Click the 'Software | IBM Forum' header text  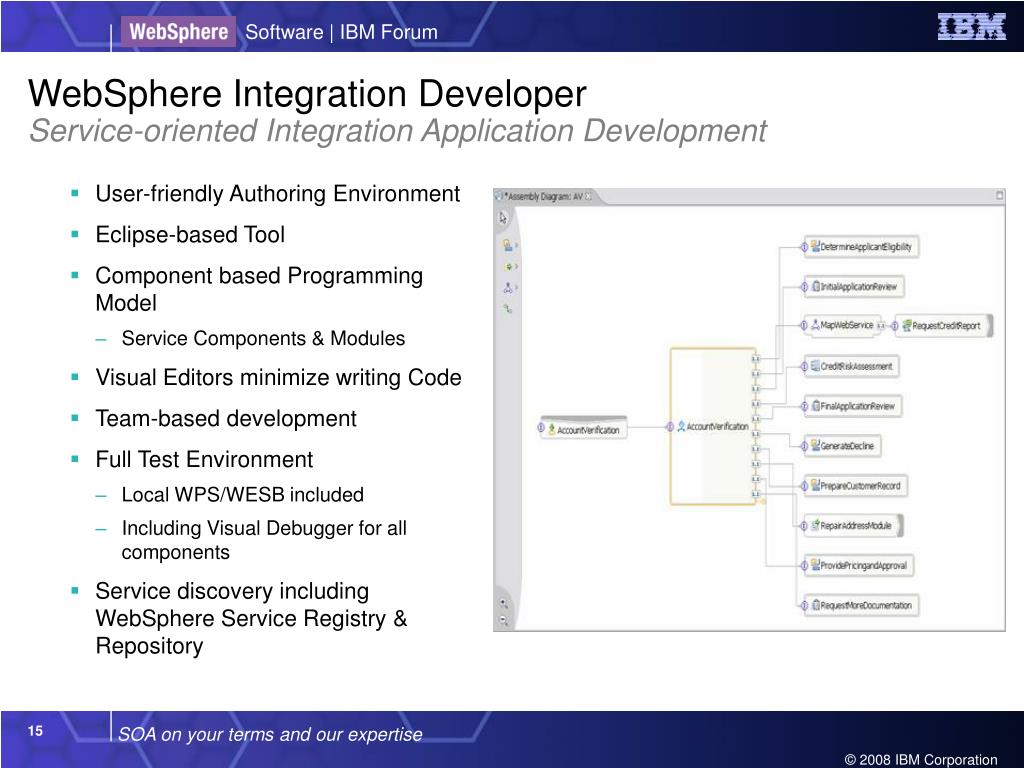tap(342, 32)
